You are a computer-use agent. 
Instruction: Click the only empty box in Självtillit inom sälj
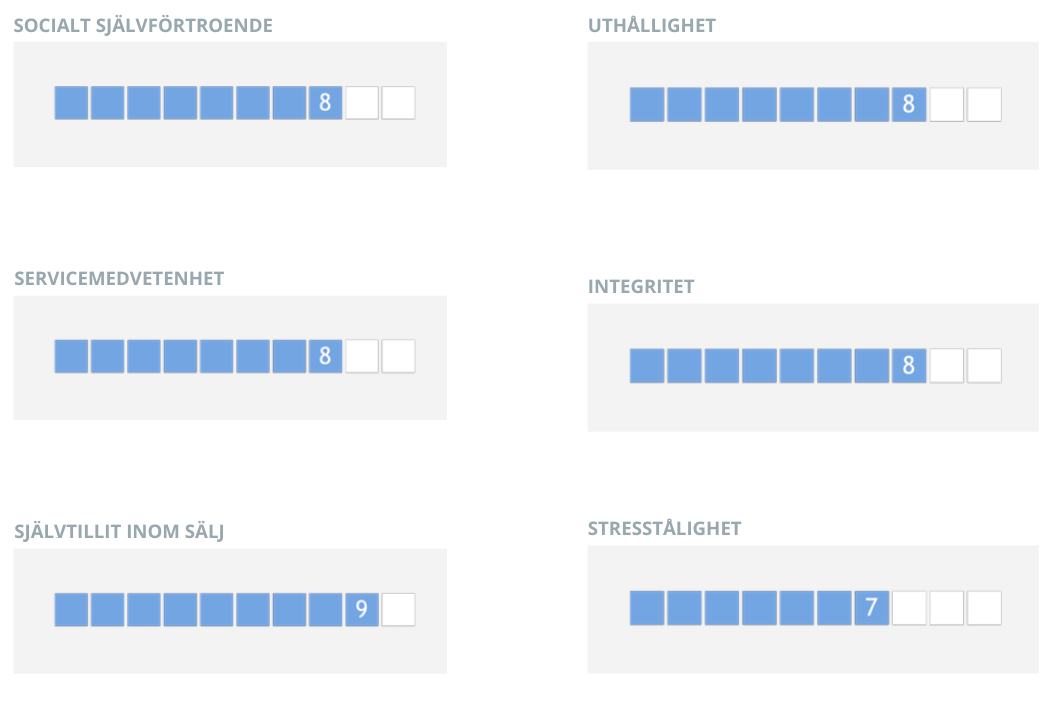(398, 610)
